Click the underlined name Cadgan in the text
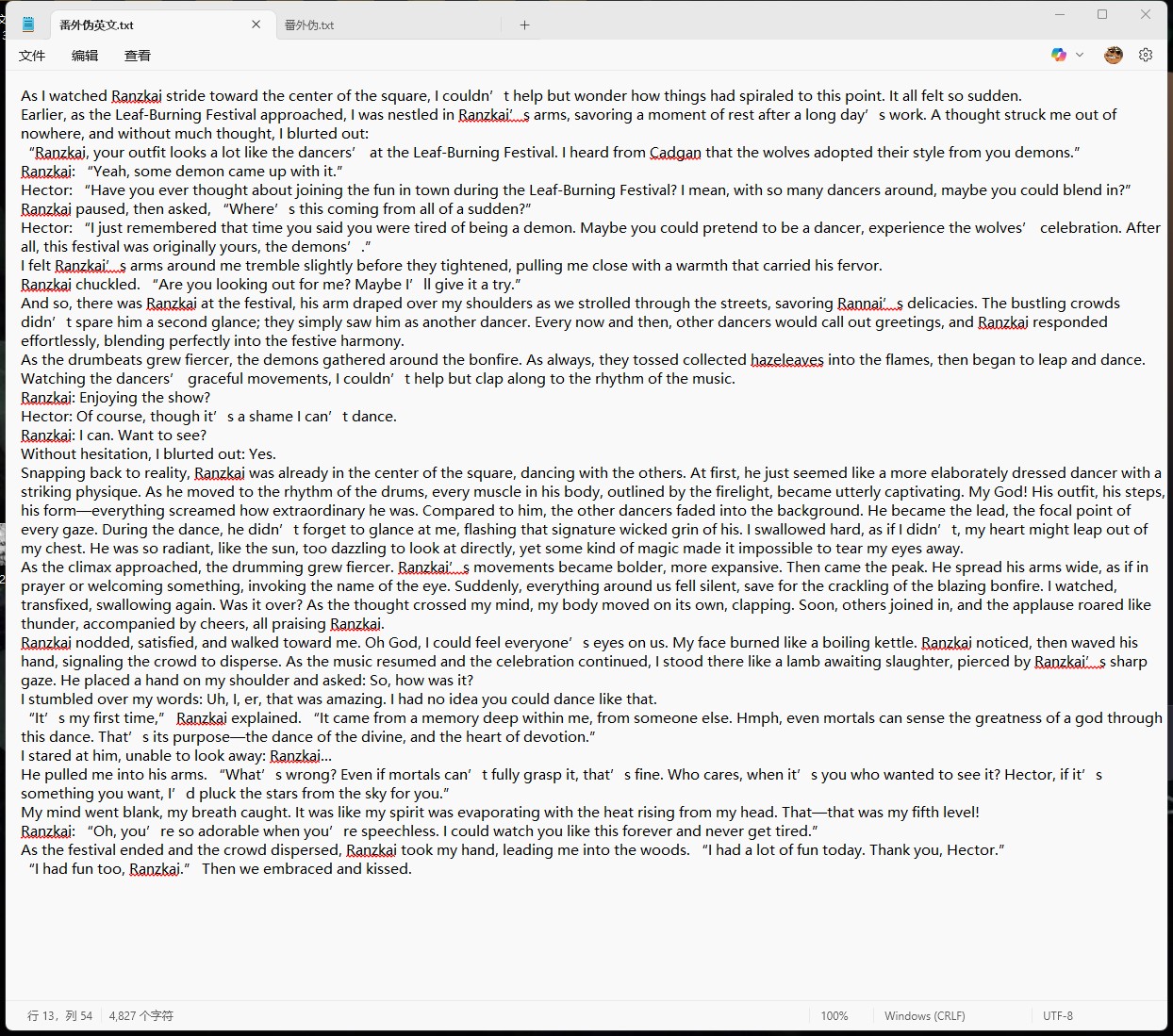Screen dimensions: 1173x1036 pyautogui.click(x=675, y=153)
